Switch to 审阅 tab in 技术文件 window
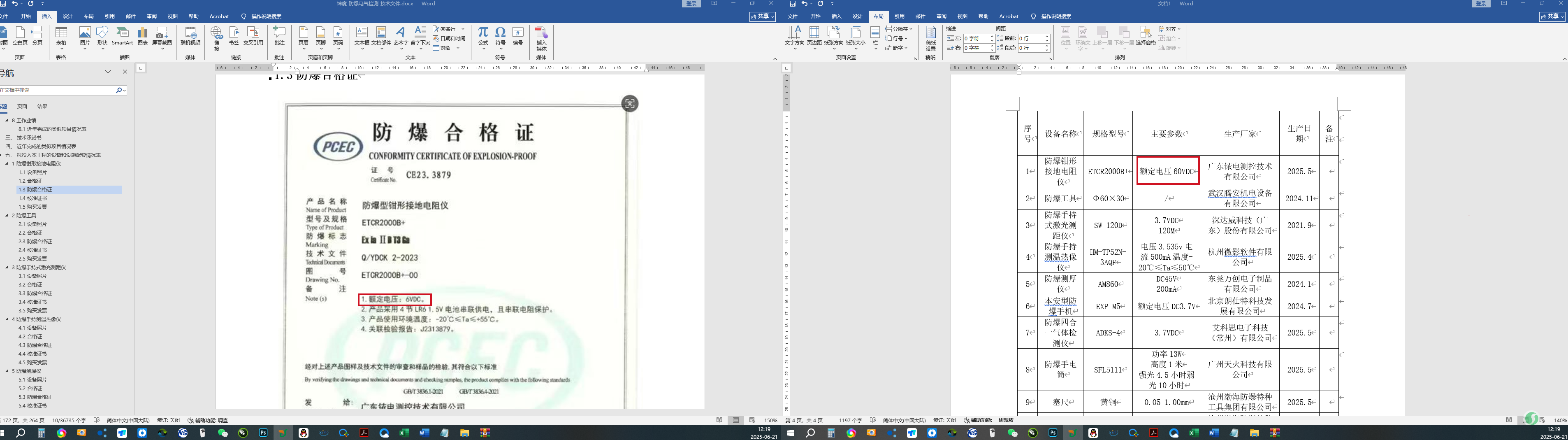This screenshot has width=1568, height=440. (x=151, y=16)
